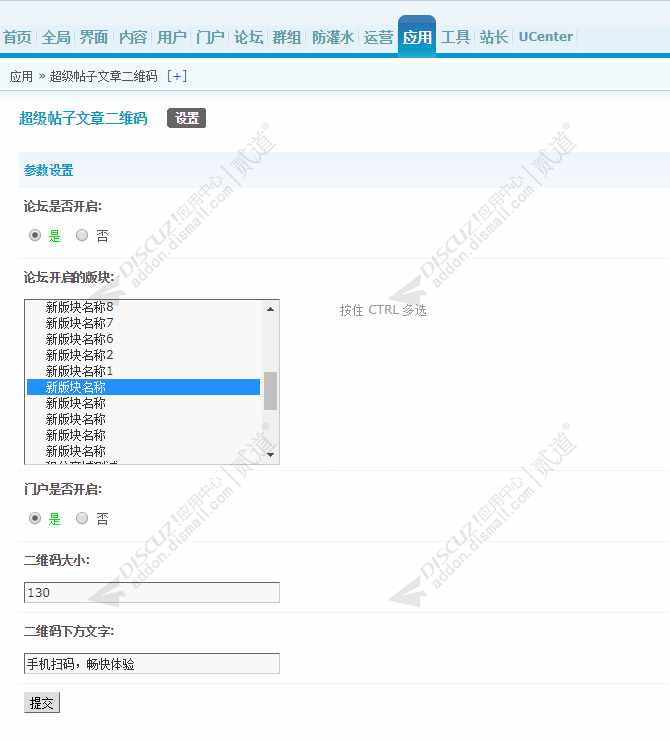Open the 门户 tab

(210, 37)
